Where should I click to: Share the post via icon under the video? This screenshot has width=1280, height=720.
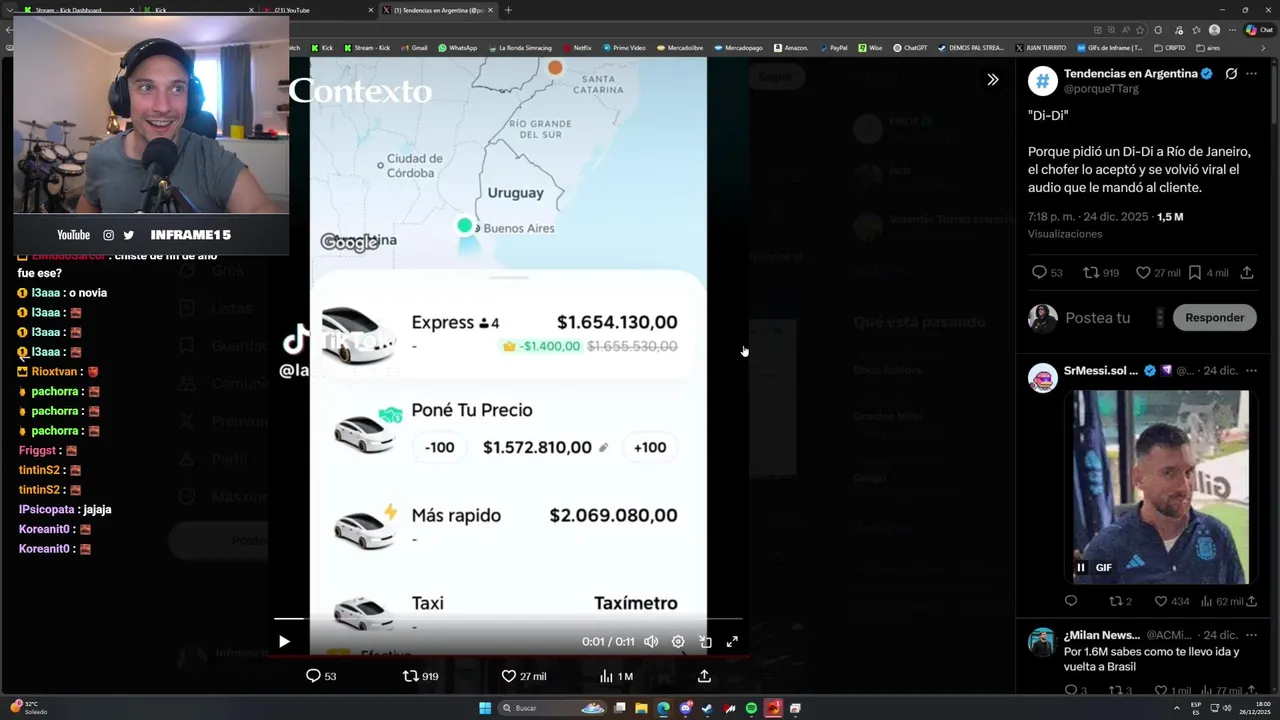point(704,676)
